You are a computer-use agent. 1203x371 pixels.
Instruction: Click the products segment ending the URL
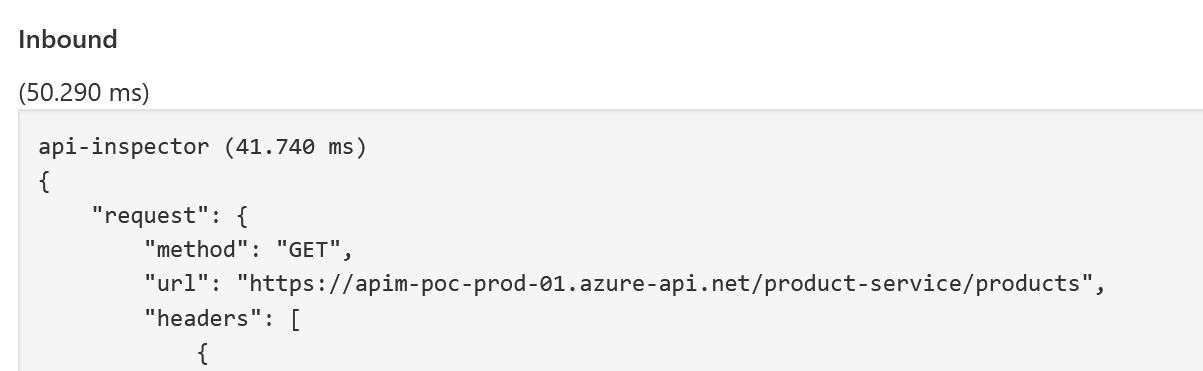1027,284
